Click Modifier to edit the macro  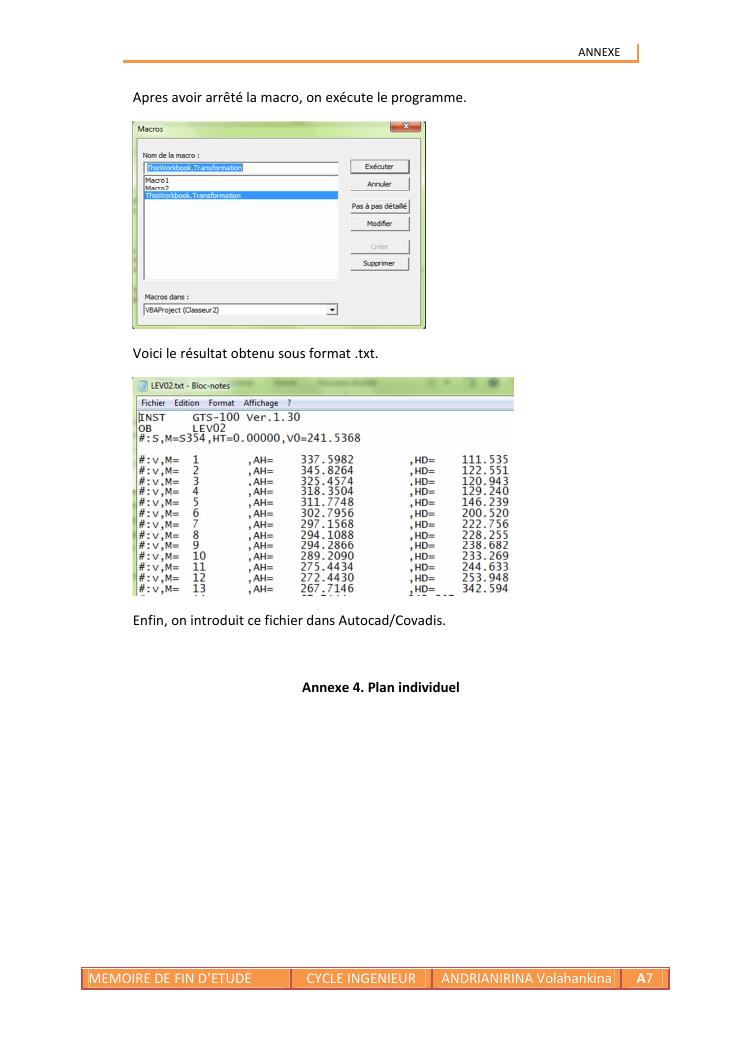pos(379,224)
